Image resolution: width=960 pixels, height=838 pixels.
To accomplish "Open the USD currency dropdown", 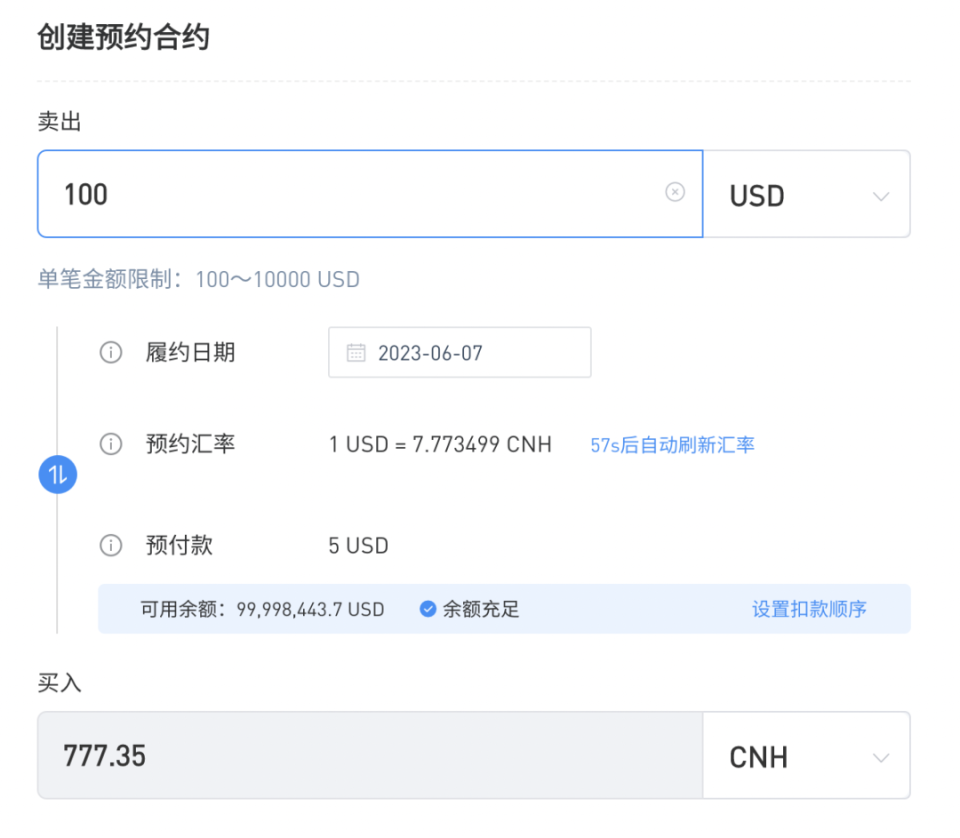I will pyautogui.click(x=806, y=194).
